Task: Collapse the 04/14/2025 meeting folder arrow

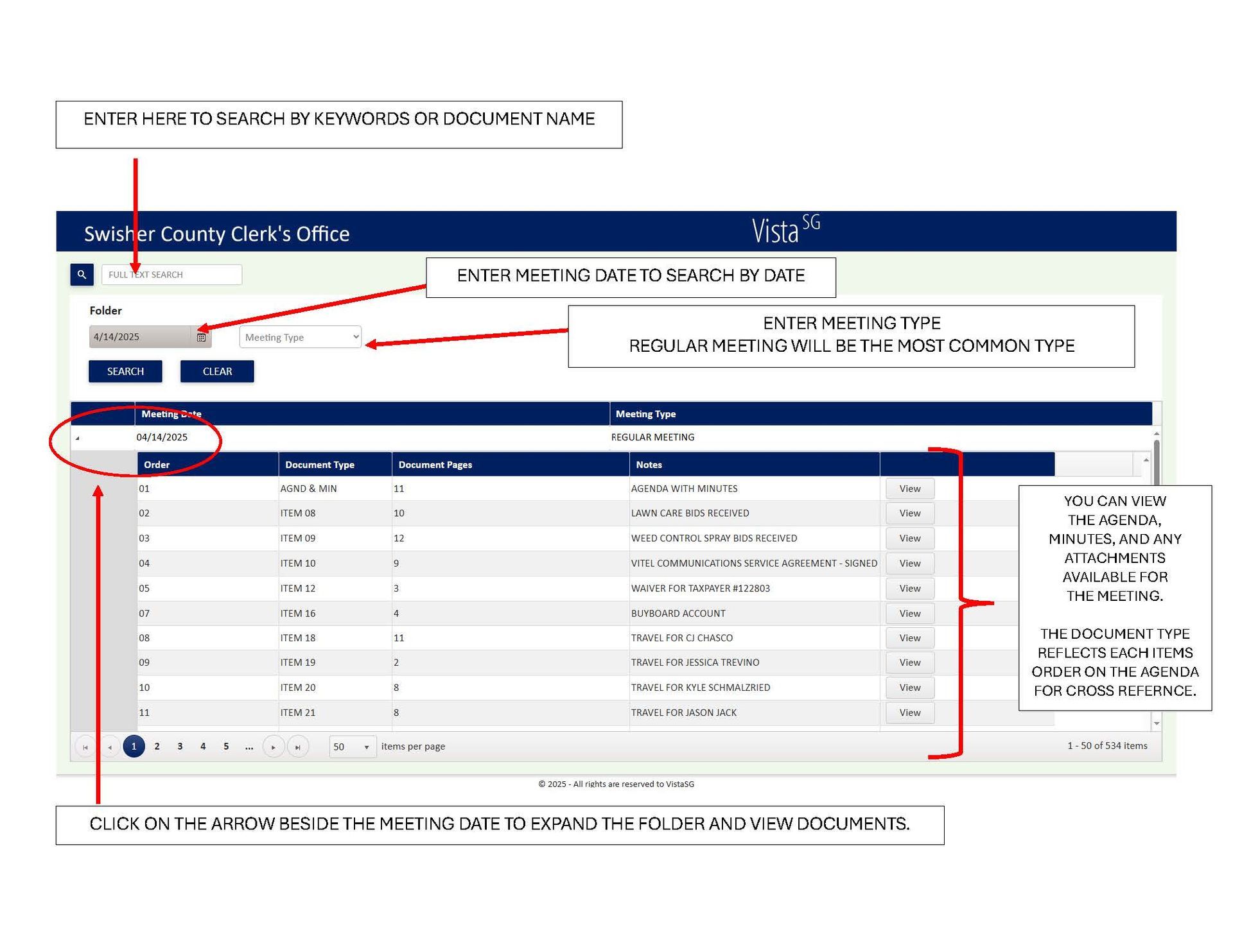Action: [x=78, y=438]
